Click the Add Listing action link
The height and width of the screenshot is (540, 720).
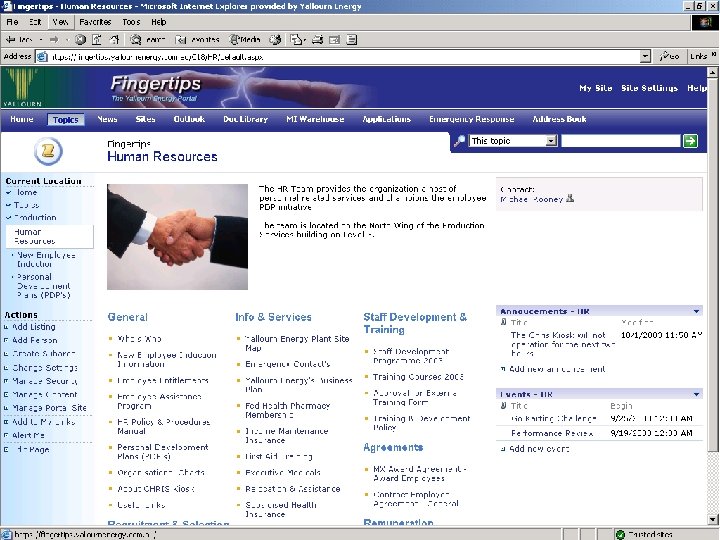(x=34, y=326)
